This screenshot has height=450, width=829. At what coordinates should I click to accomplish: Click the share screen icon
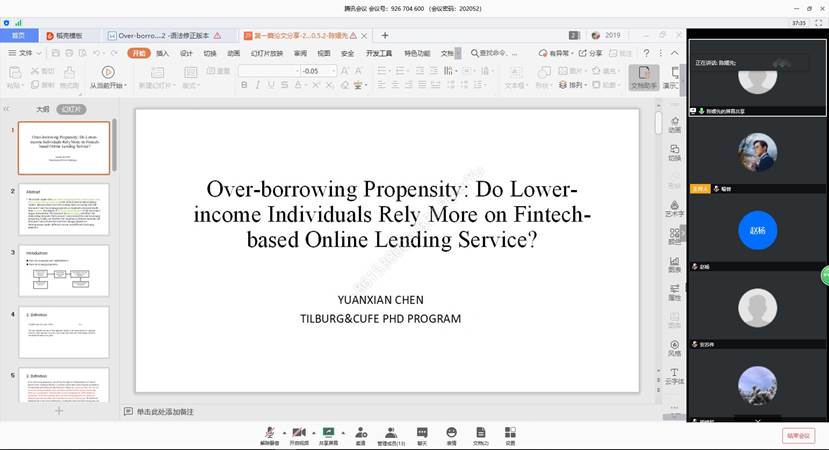click(327, 431)
